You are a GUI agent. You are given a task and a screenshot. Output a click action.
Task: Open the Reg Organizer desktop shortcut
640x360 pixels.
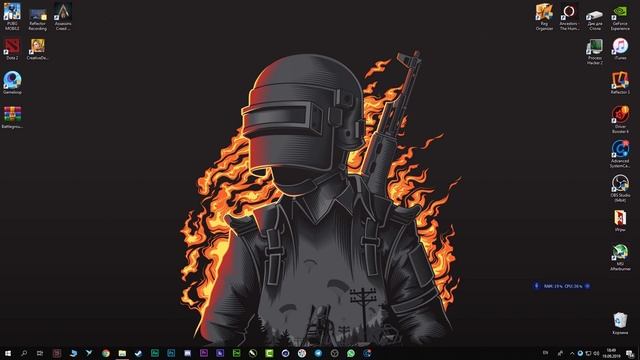544,16
